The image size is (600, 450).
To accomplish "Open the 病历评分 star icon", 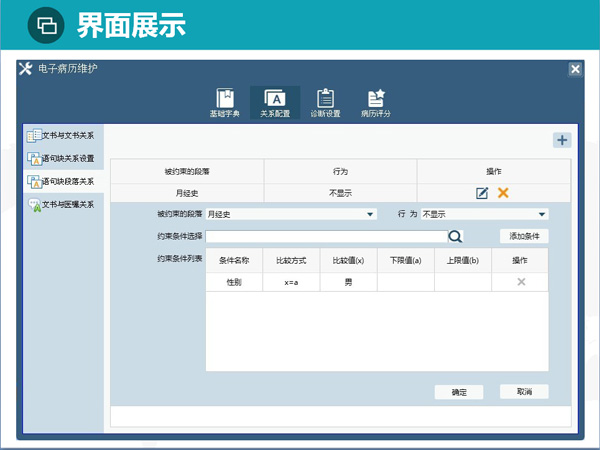I will [x=376, y=103].
